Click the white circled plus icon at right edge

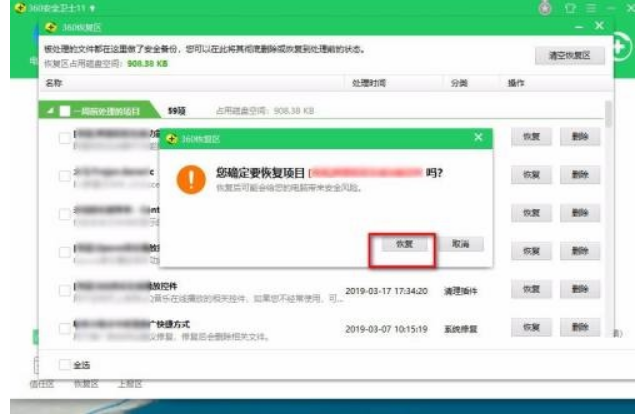tap(621, 47)
